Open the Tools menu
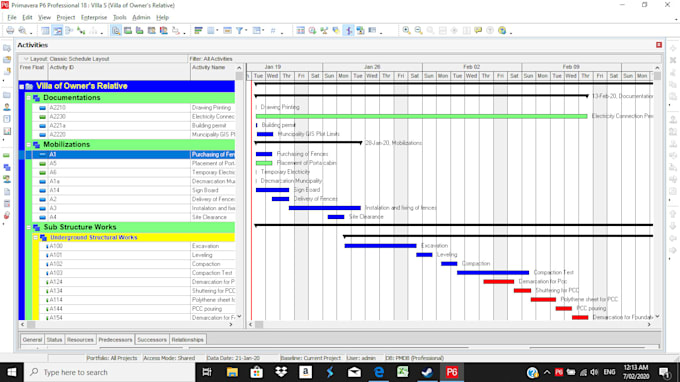The height and width of the screenshot is (382, 680). click(x=119, y=17)
